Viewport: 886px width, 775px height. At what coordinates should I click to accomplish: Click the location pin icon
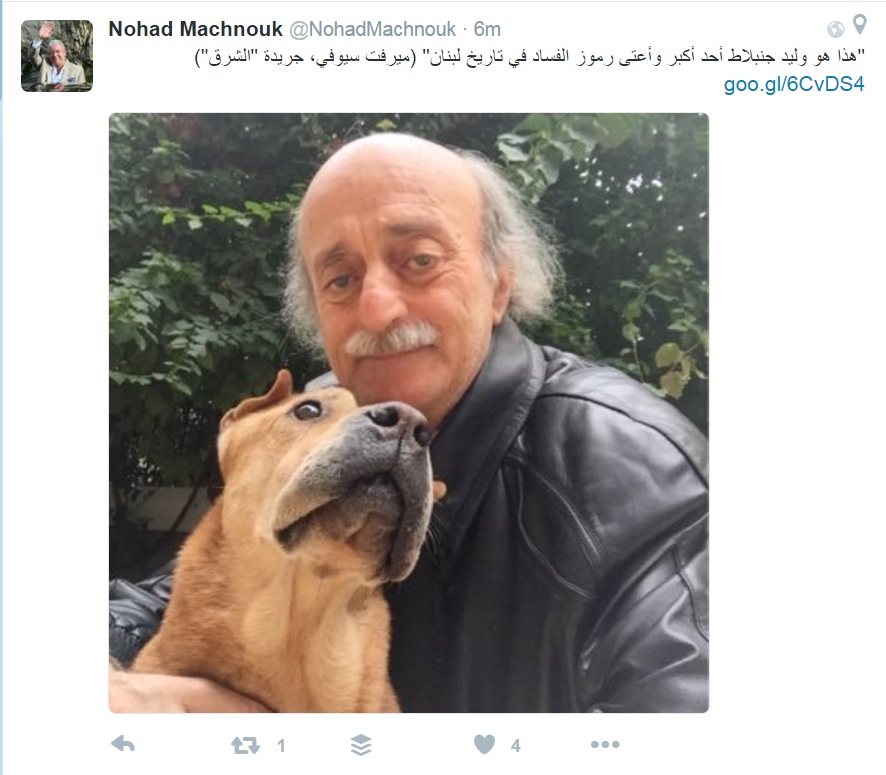[859, 24]
